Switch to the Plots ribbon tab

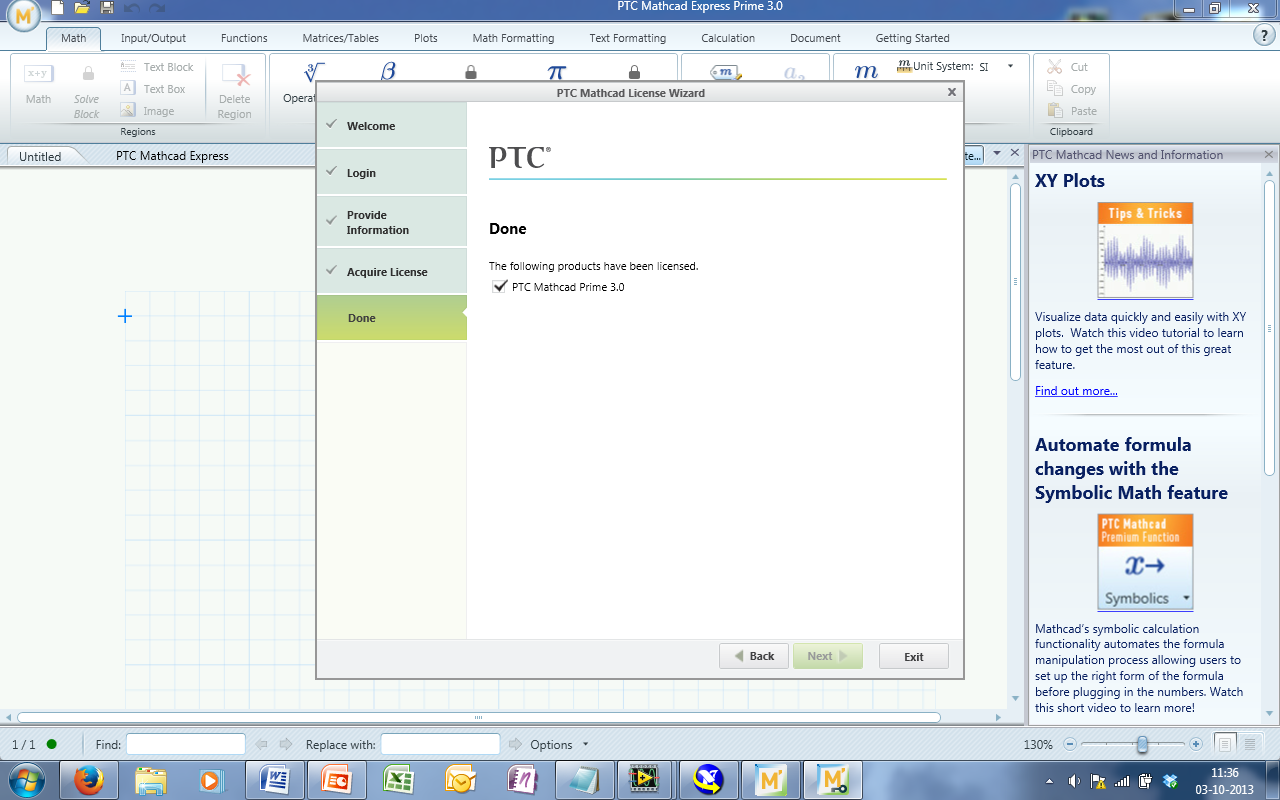[426, 38]
